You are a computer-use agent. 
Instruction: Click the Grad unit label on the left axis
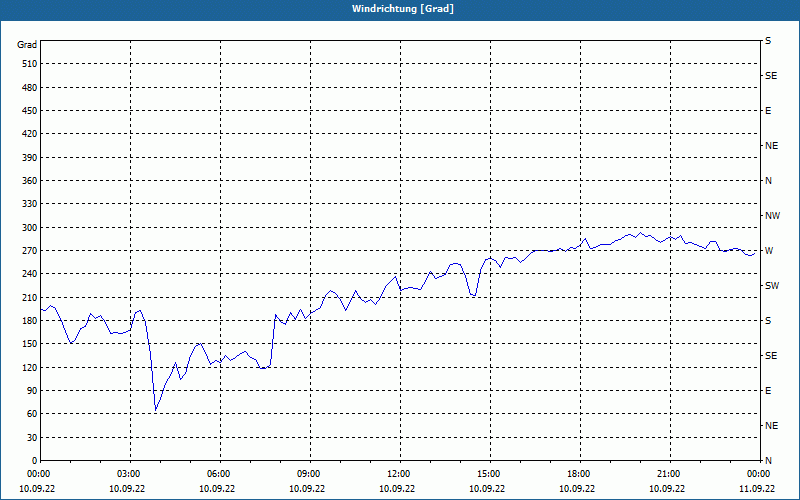click(27, 45)
